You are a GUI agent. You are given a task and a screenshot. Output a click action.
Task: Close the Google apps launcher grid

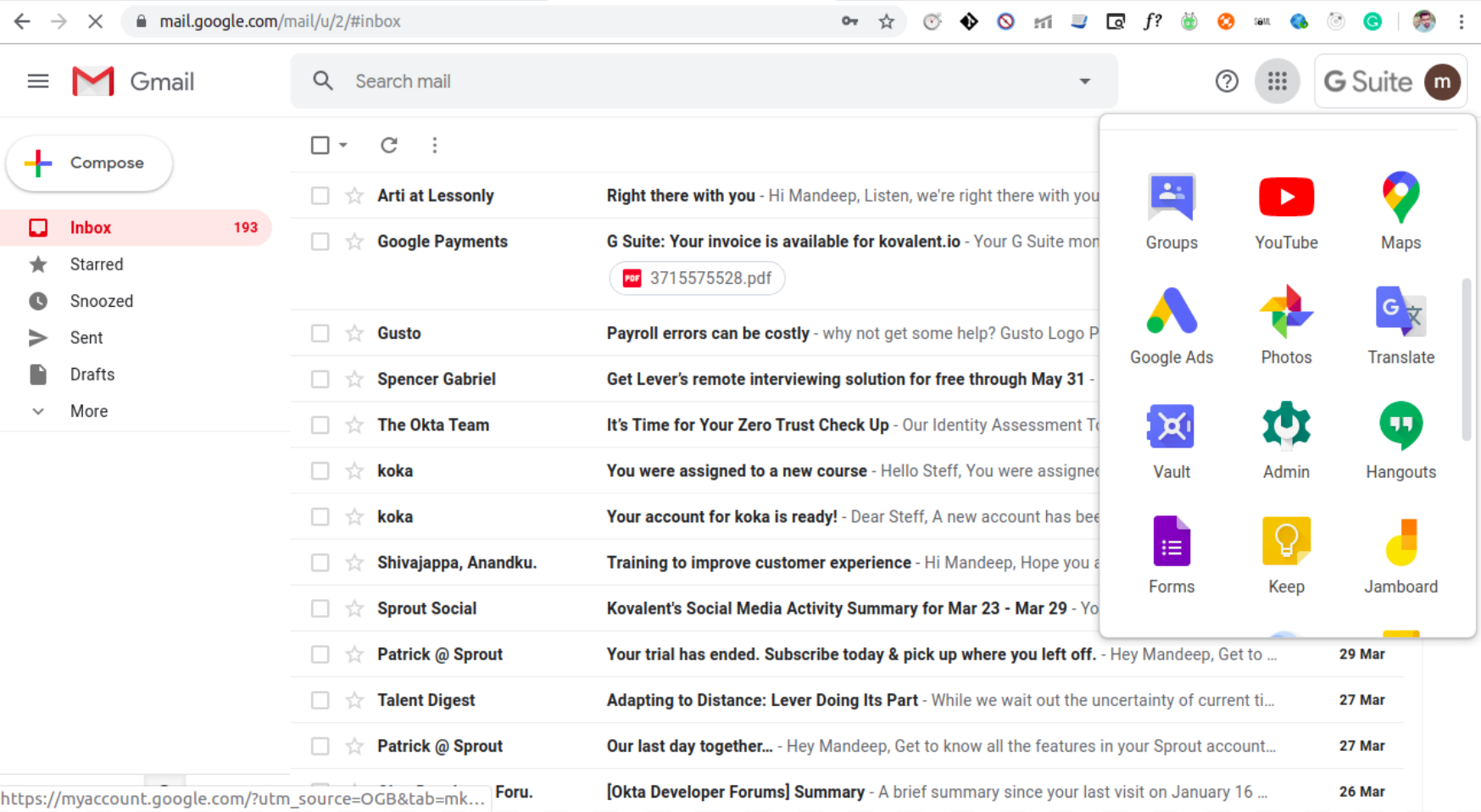[x=1277, y=81]
